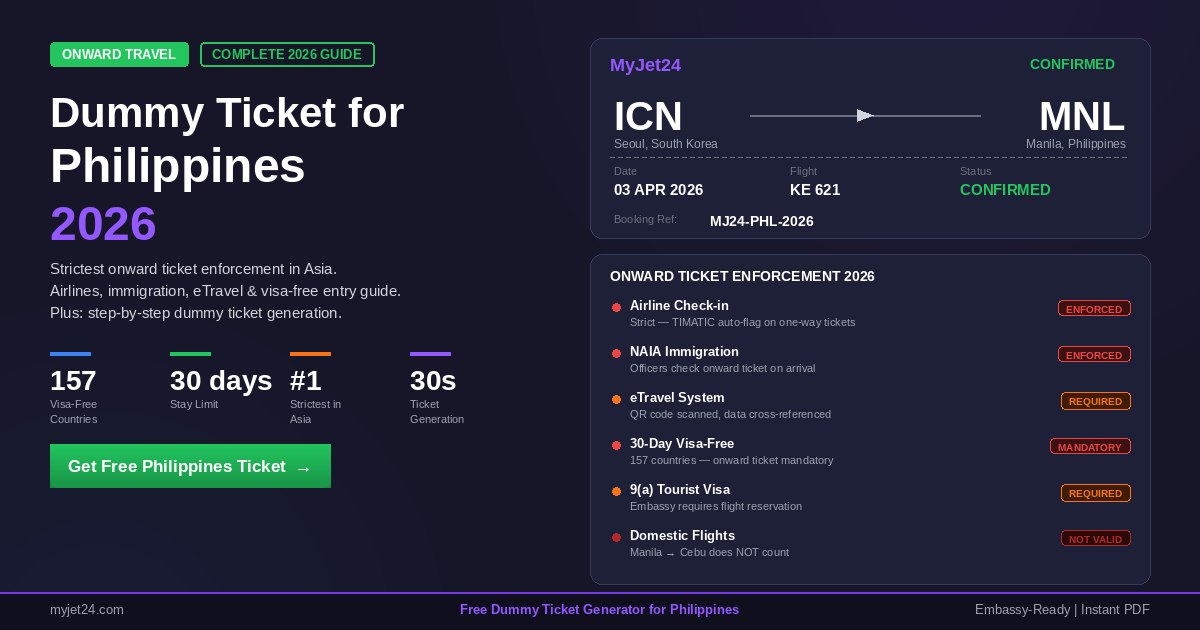Click the orange dot beside eTravel System
Viewport: 1200px width, 630px height.
pos(617,399)
